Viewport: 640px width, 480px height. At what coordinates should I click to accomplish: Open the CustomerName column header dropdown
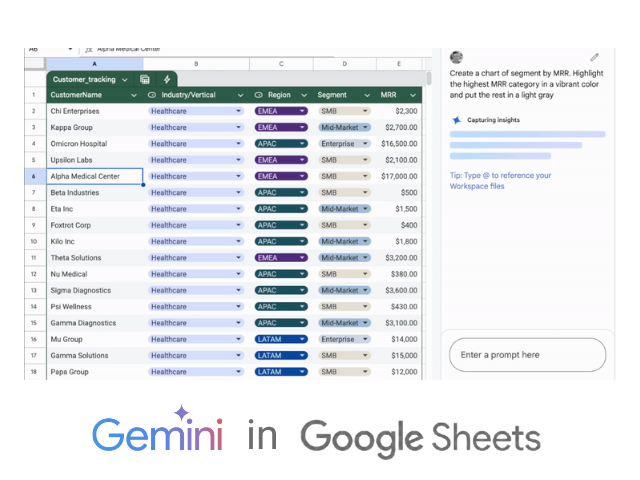click(133, 96)
